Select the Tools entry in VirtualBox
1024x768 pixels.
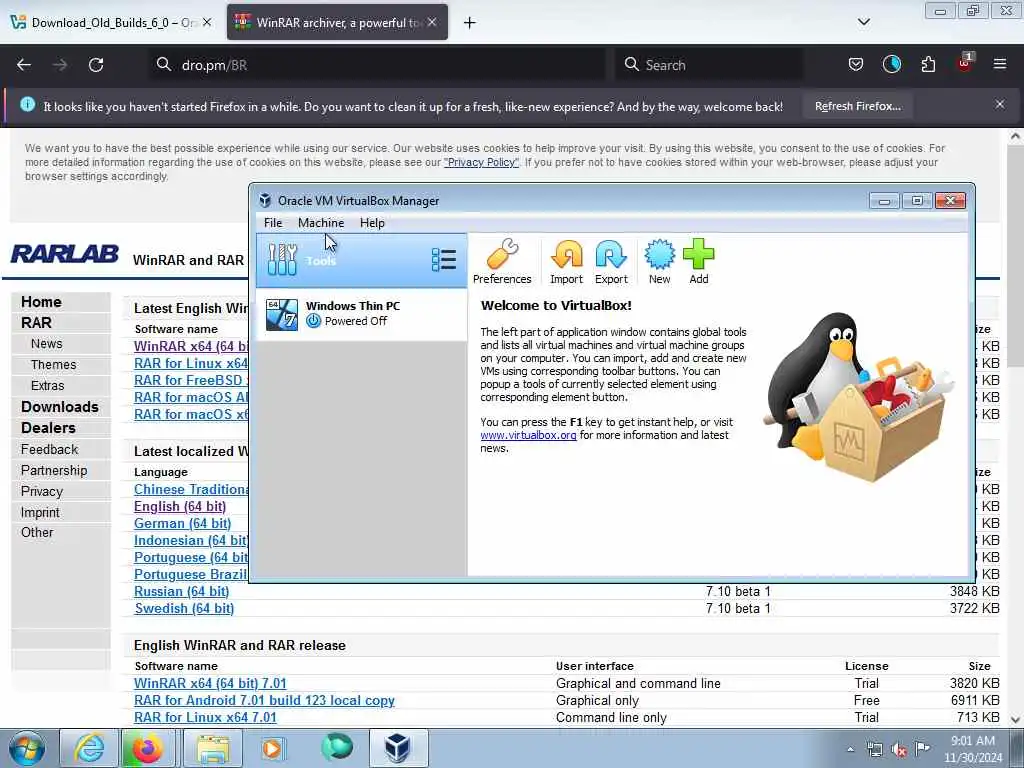click(x=361, y=261)
